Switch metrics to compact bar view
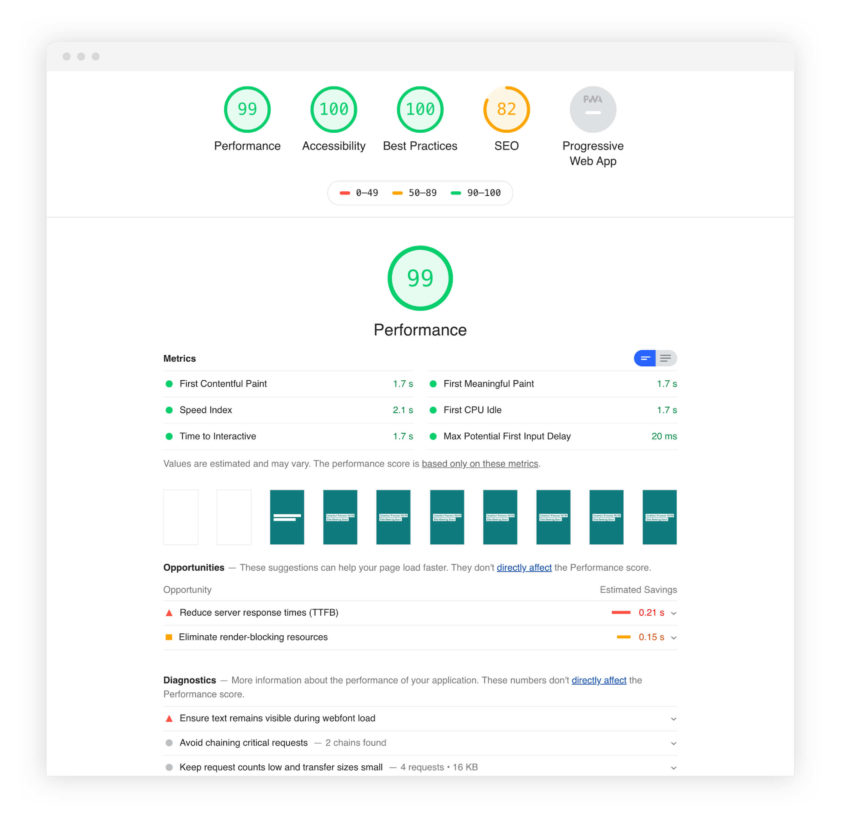The image size is (844, 825). pyautogui.click(x=645, y=358)
